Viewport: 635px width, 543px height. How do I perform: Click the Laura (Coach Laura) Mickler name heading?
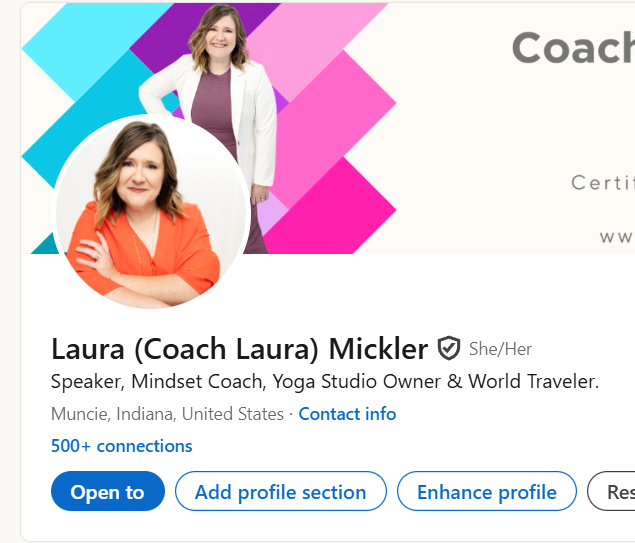click(x=239, y=349)
